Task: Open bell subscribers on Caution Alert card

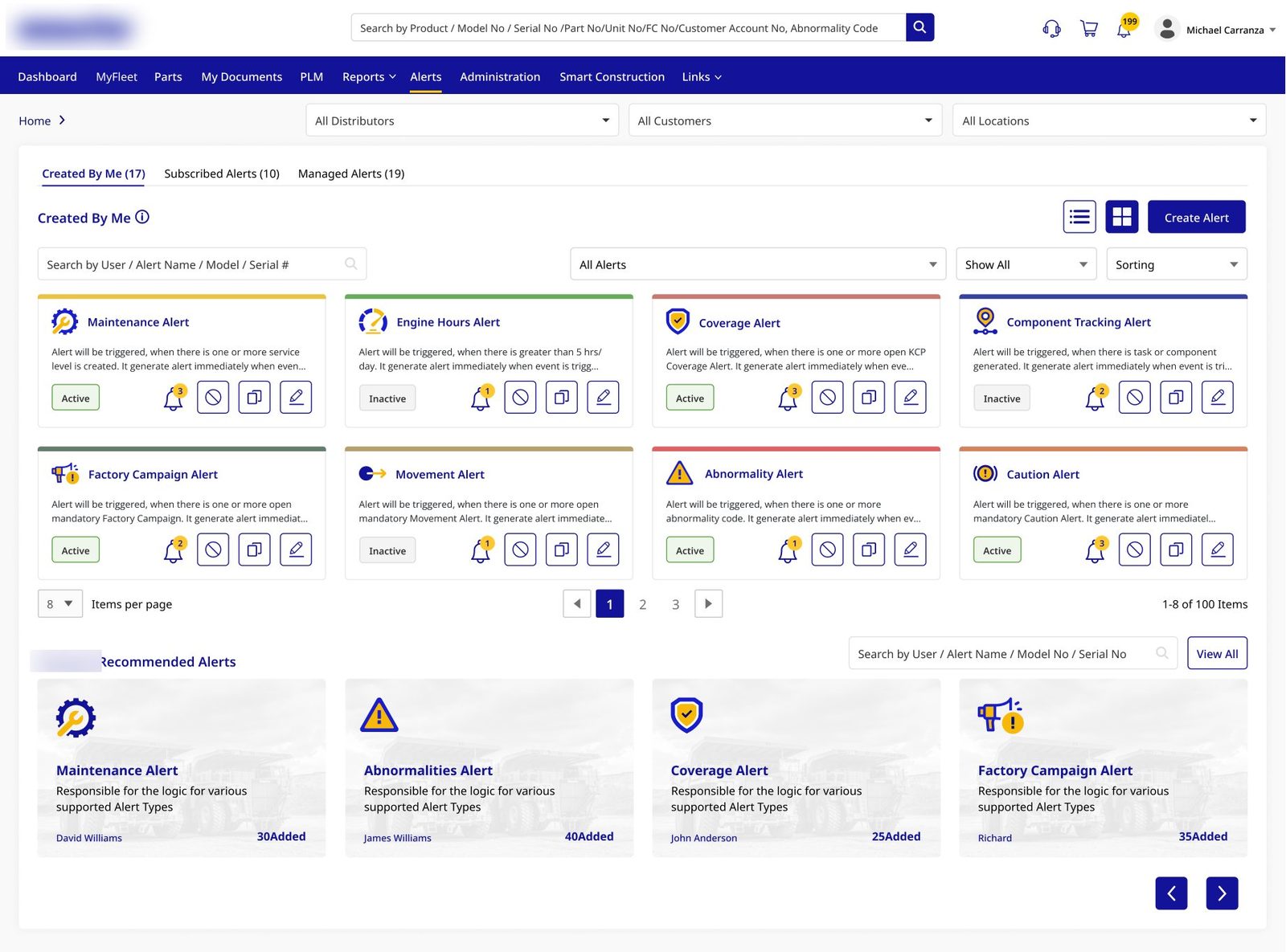Action: [1096, 550]
